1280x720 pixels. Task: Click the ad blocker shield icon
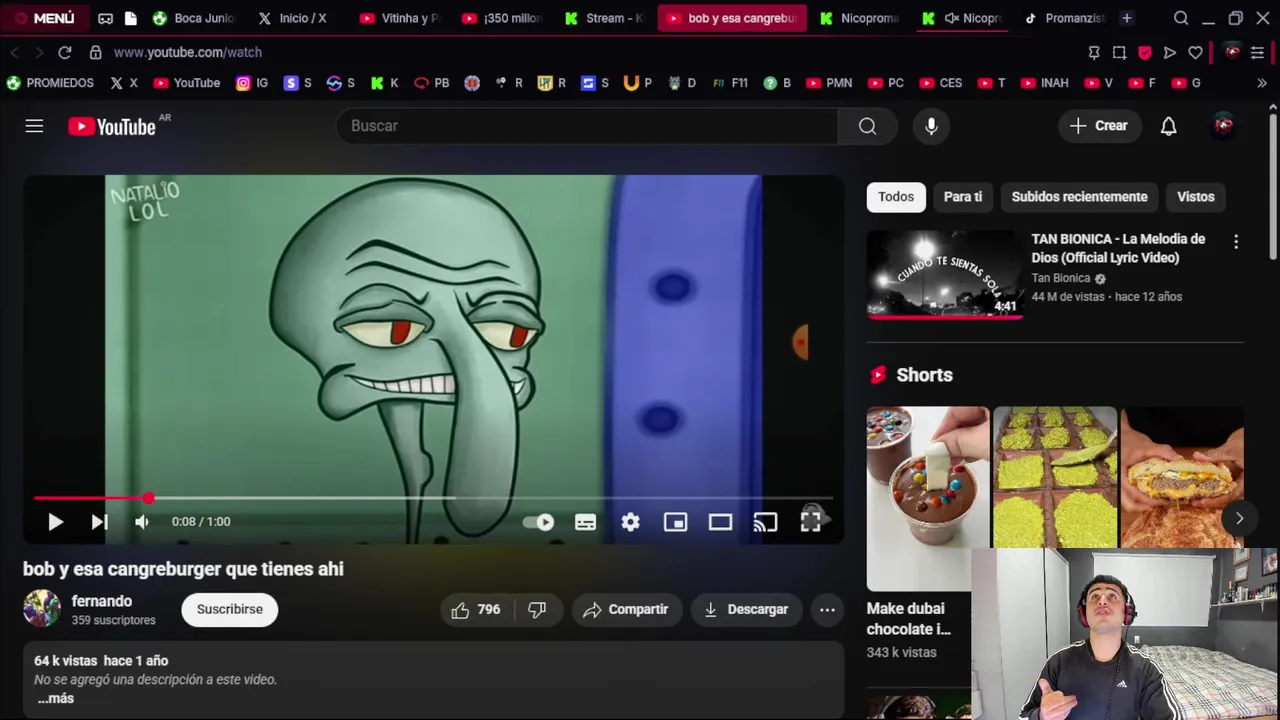[x=1144, y=52]
